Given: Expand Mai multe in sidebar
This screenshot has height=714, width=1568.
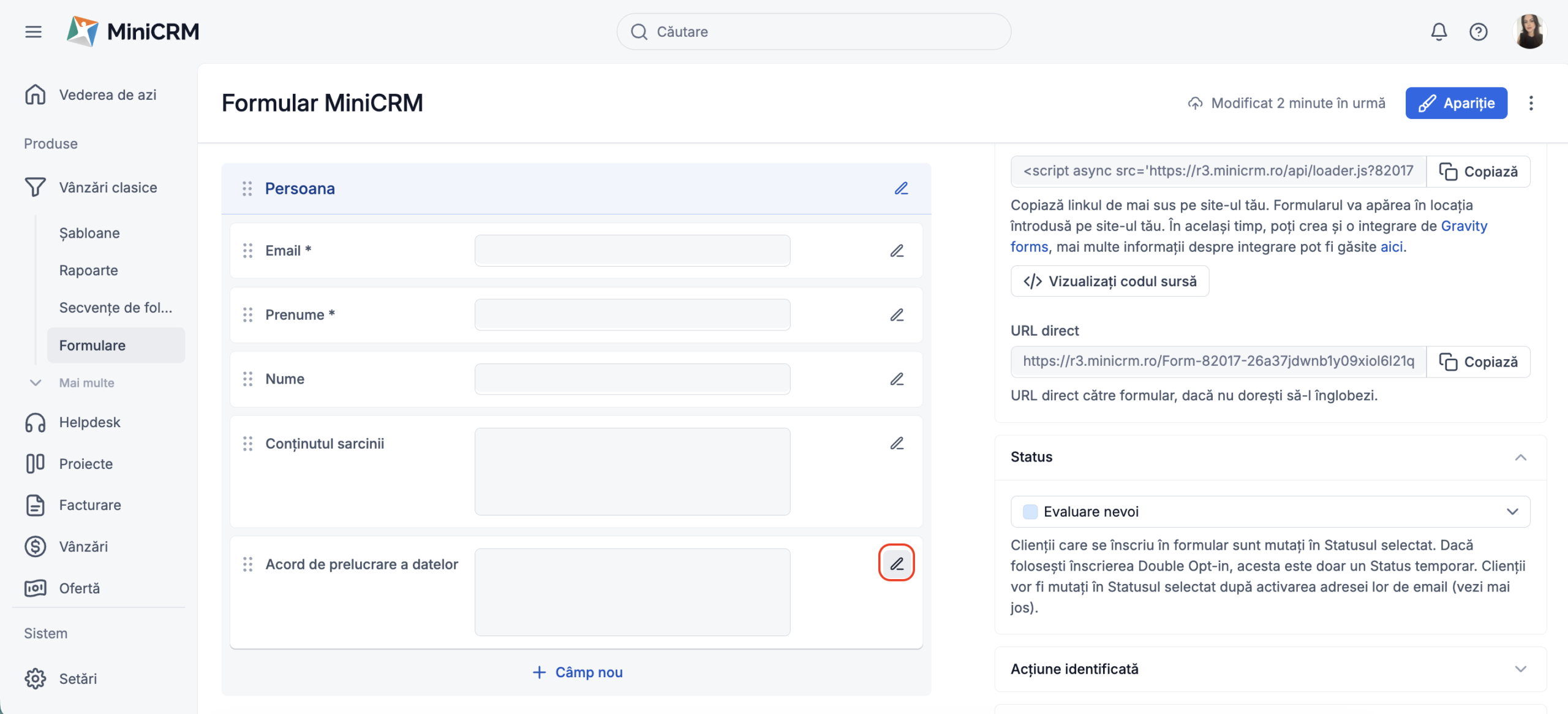Looking at the screenshot, I should pyautogui.click(x=86, y=382).
